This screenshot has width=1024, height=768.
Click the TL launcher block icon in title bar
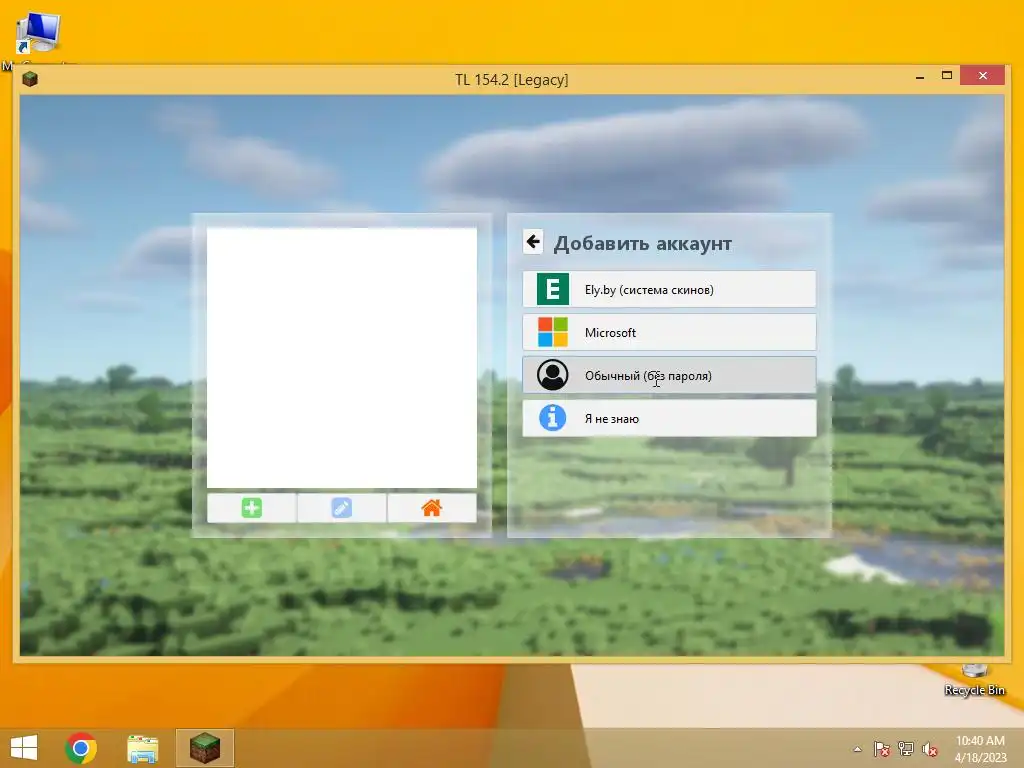pyautogui.click(x=30, y=79)
